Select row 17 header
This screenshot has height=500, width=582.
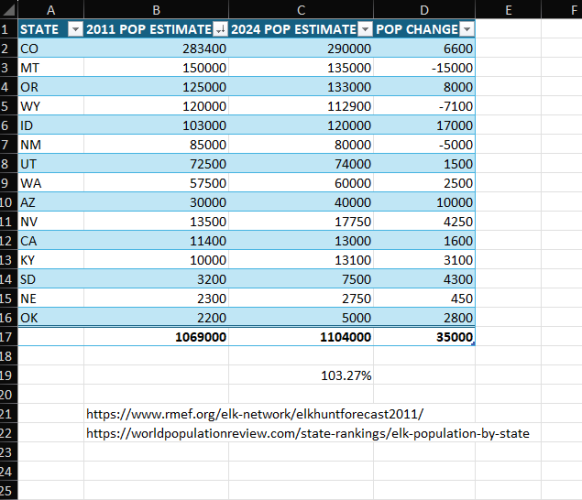[x=8, y=337]
